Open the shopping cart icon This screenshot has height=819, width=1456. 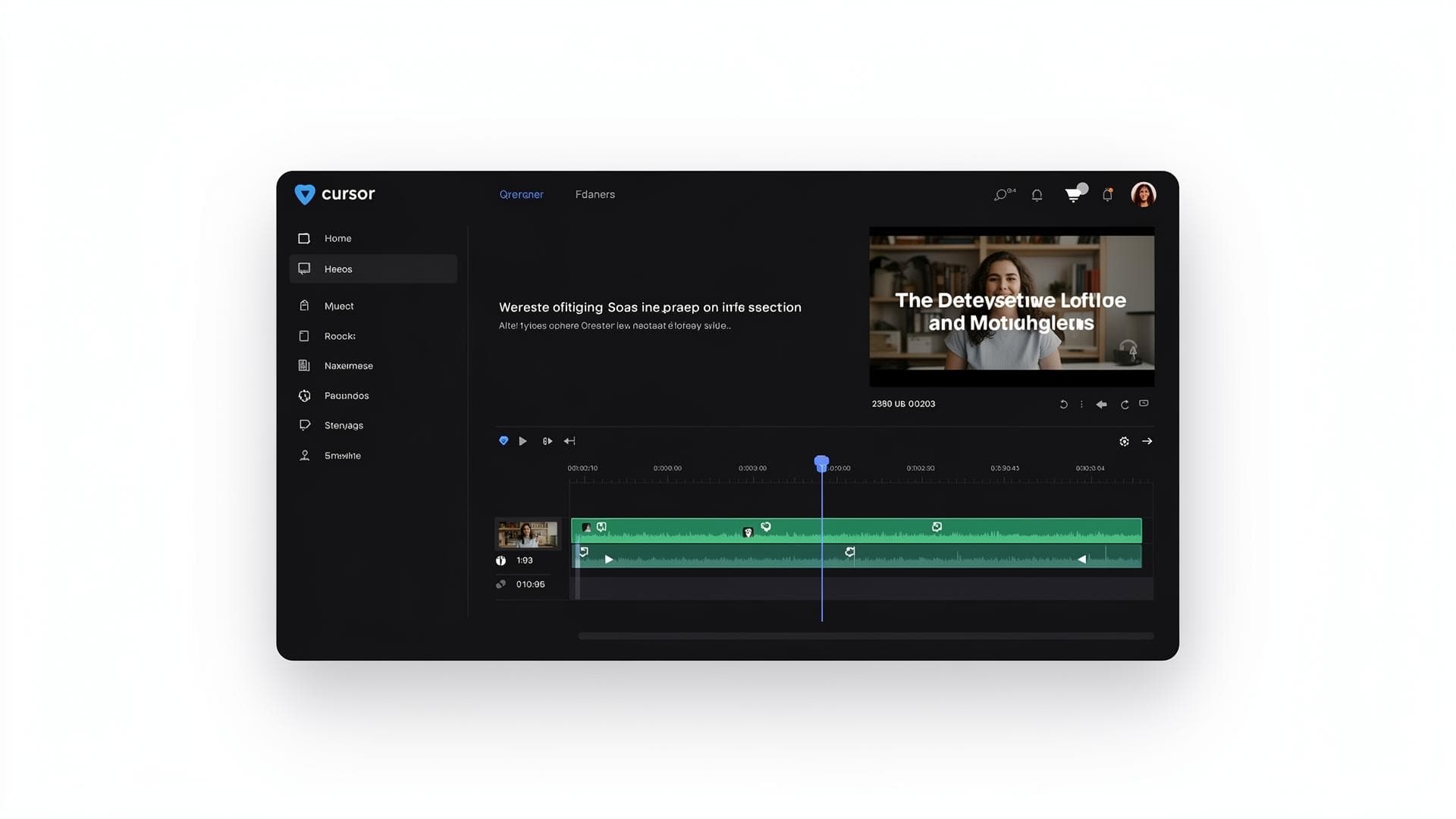click(x=1073, y=195)
